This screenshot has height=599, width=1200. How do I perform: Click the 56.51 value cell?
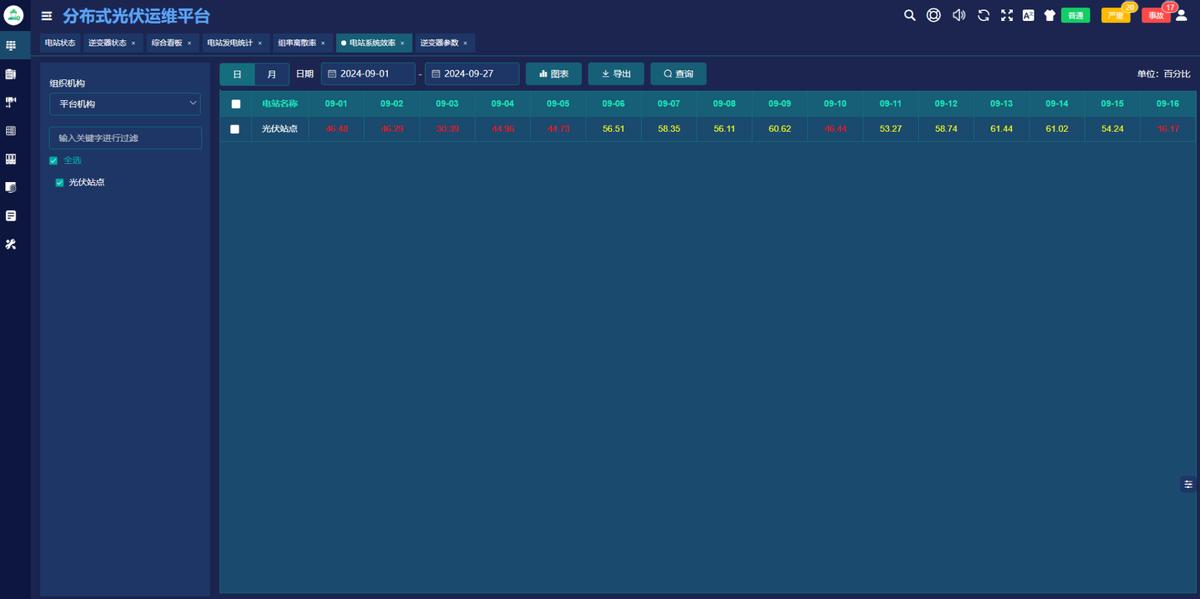[x=614, y=129]
